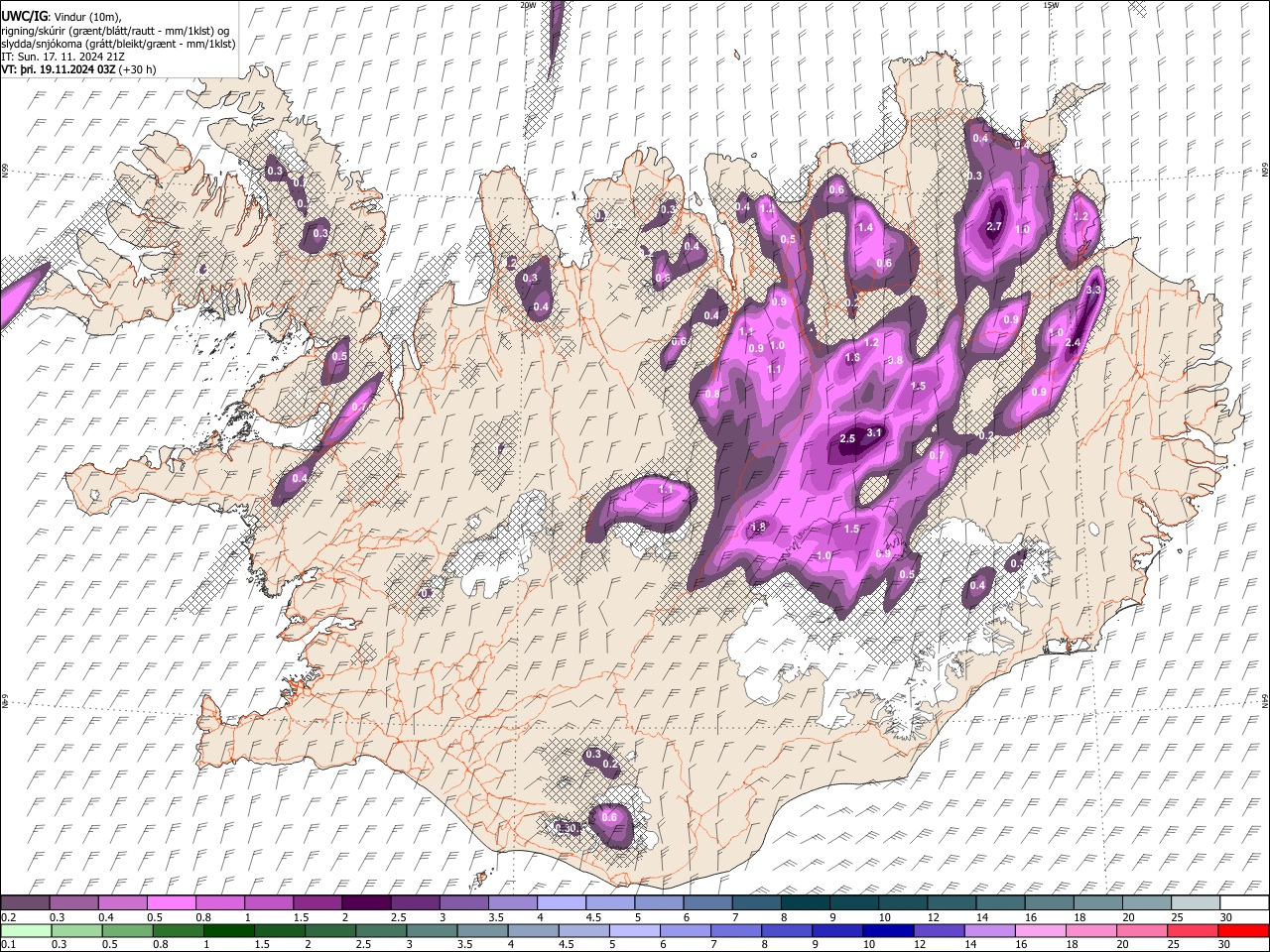Click the light lavender 4–4.5 swatch, upper legend row
The width and height of the screenshot is (1270, 952).
click(561, 903)
